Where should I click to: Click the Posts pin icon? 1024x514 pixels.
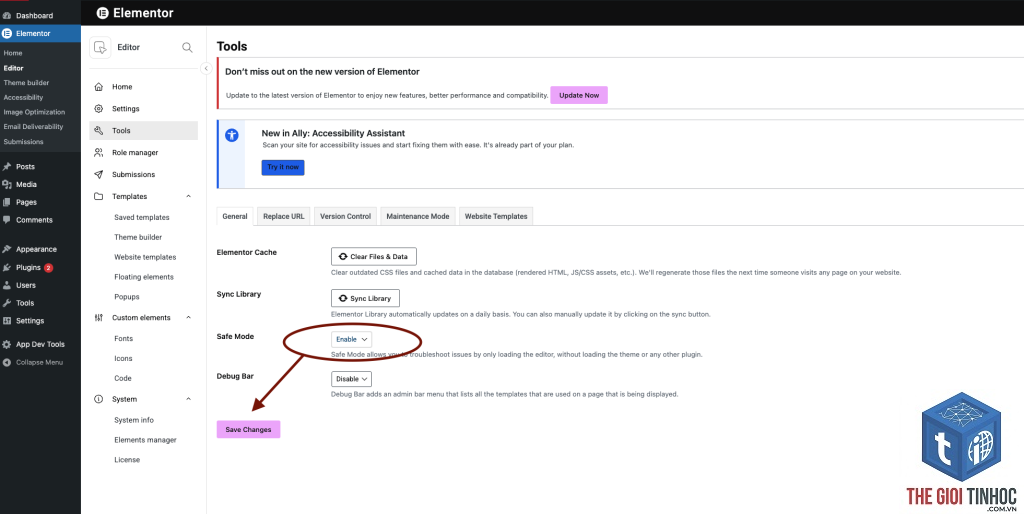pos(7,167)
